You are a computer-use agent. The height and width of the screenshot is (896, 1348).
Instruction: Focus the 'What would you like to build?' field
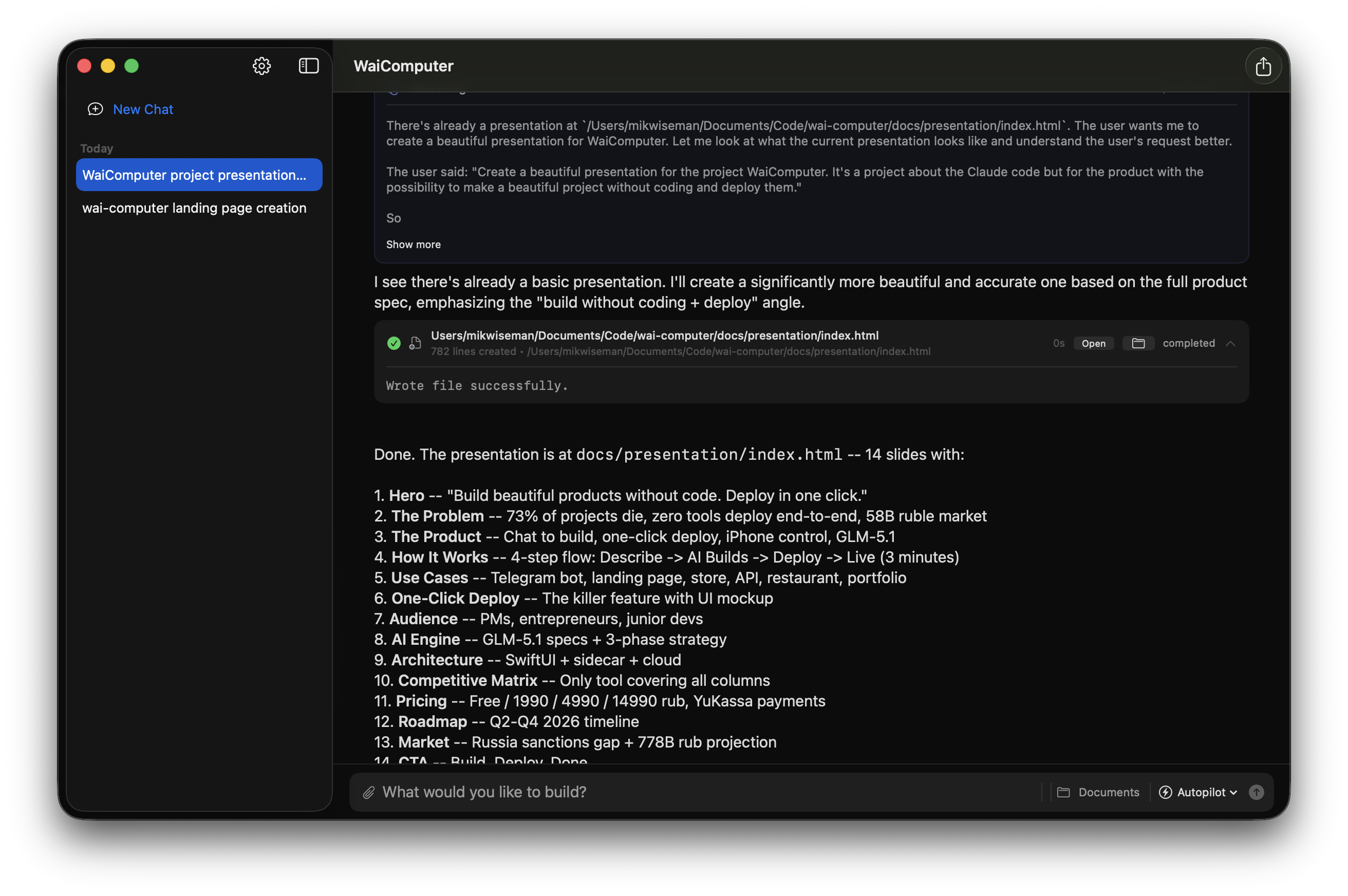tap(686, 793)
